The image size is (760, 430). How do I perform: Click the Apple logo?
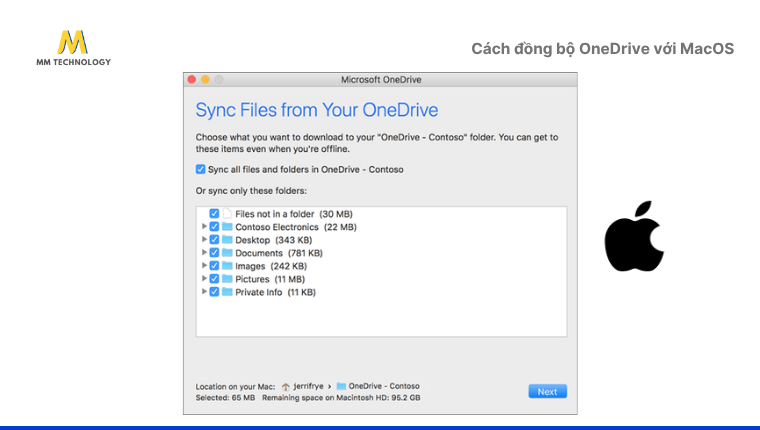(634, 236)
